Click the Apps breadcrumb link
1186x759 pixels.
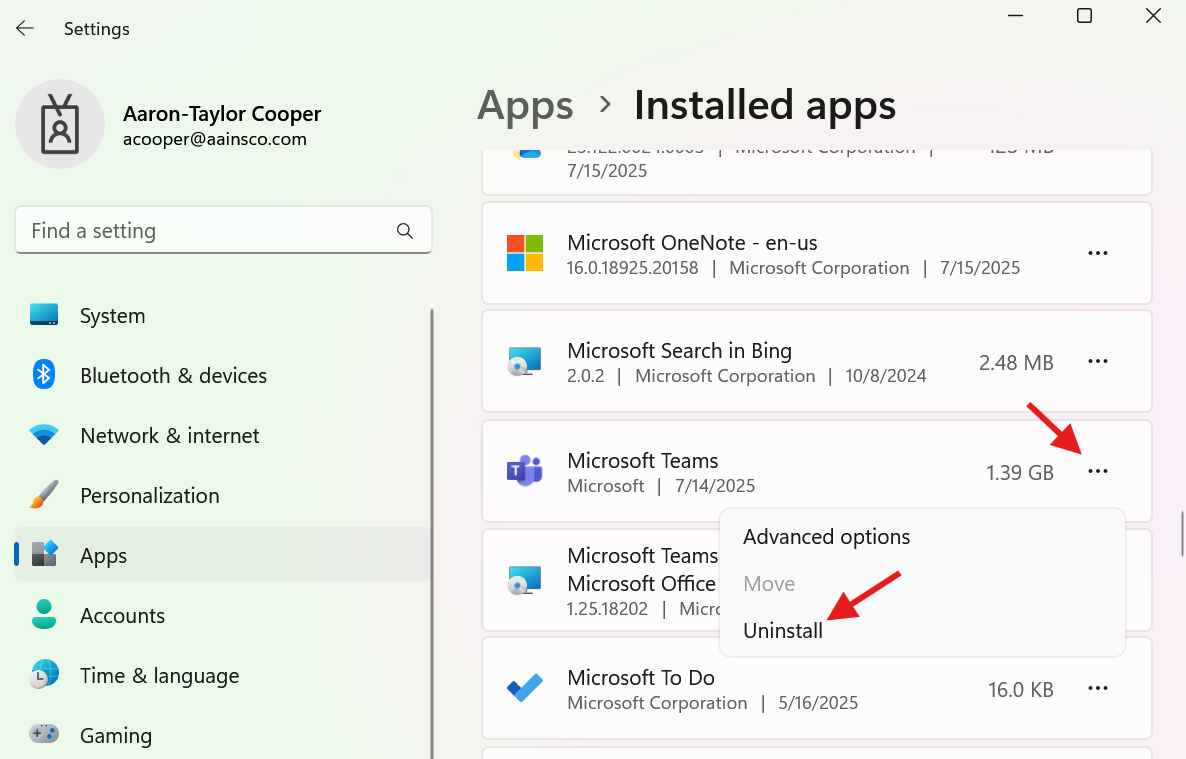[525, 105]
